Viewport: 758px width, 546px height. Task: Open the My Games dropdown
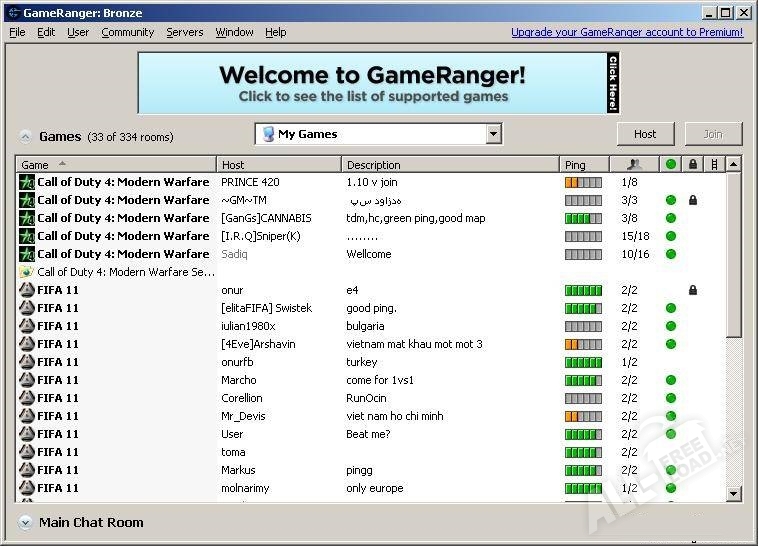click(493, 134)
